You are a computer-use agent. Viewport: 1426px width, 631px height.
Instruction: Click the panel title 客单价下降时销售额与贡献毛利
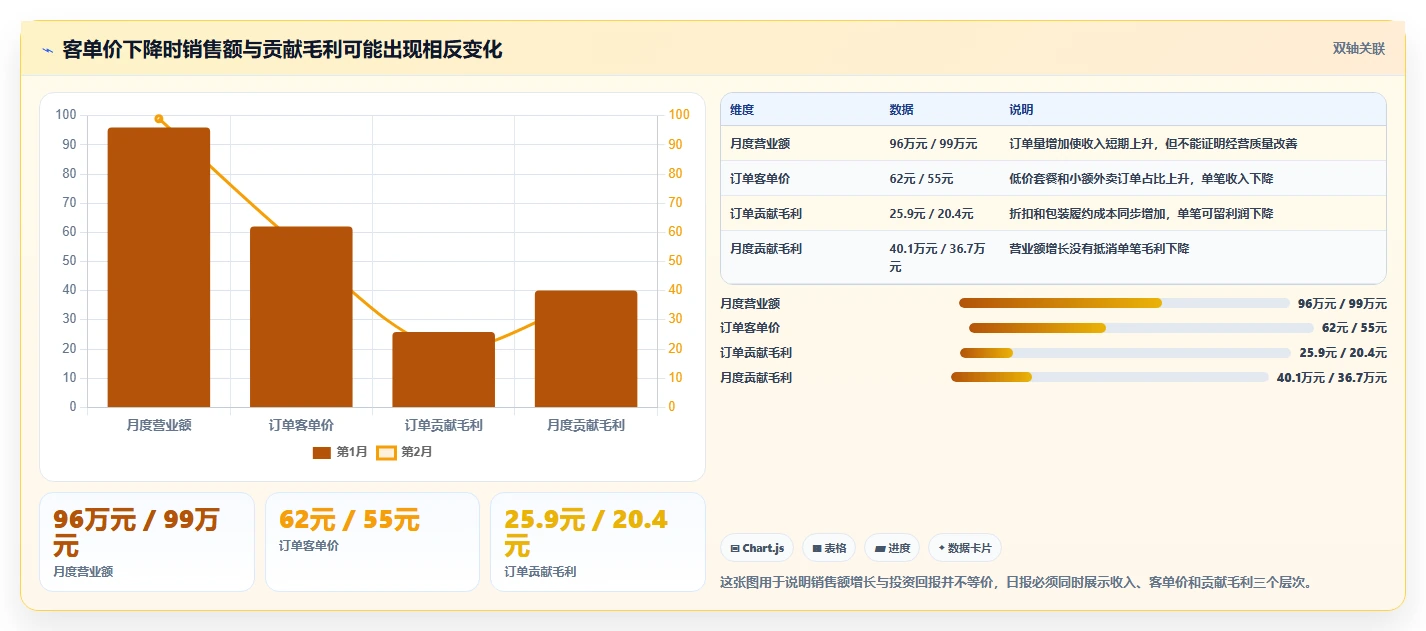click(x=282, y=50)
